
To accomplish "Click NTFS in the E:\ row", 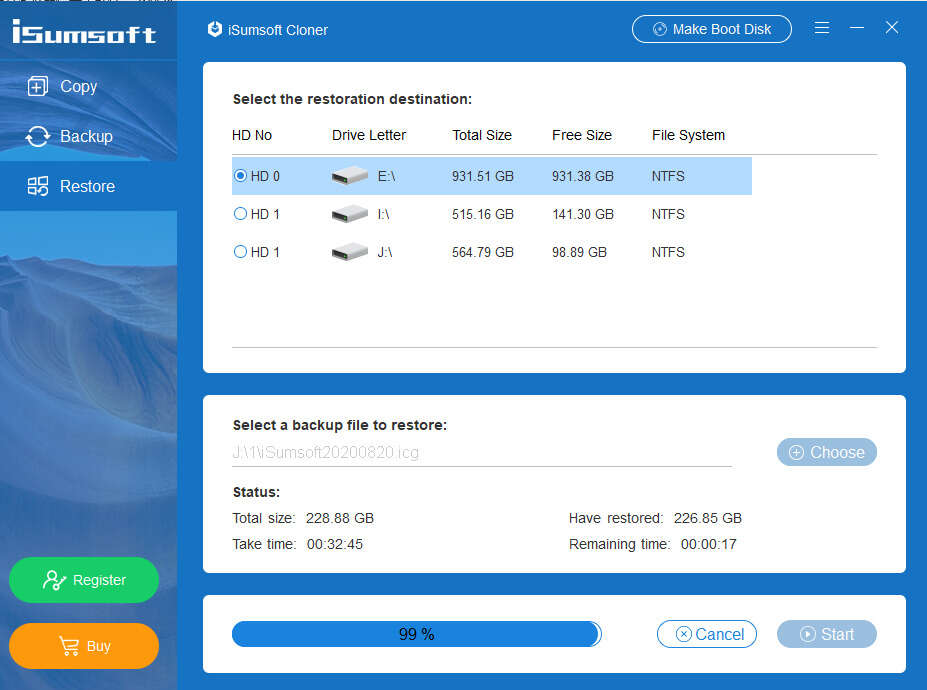I will (668, 176).
